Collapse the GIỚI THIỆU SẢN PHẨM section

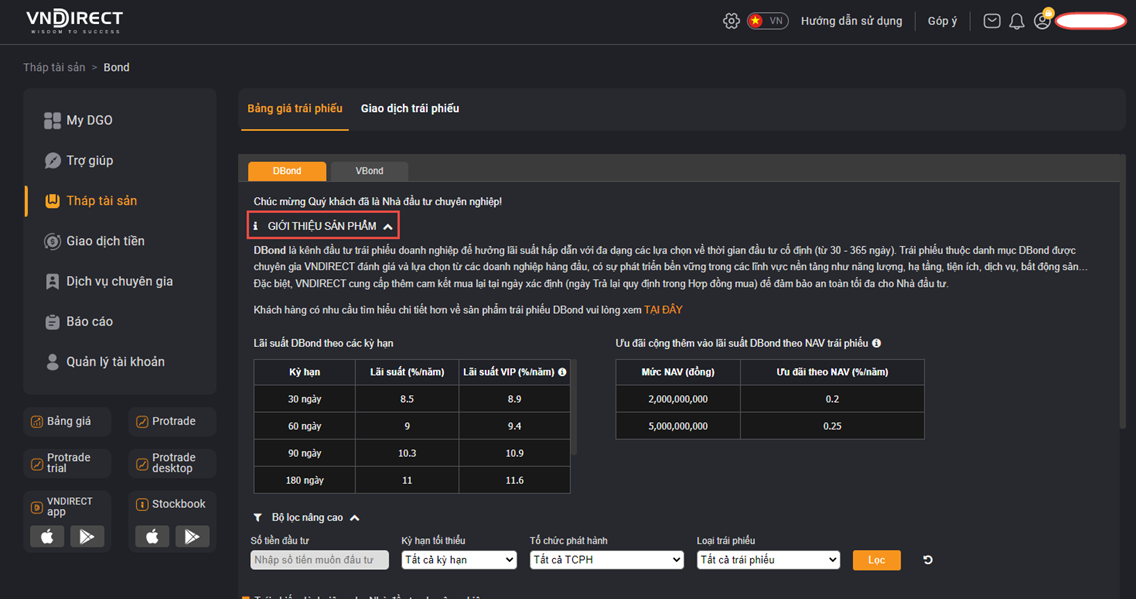pyautogui.click(x=323, y=226)
